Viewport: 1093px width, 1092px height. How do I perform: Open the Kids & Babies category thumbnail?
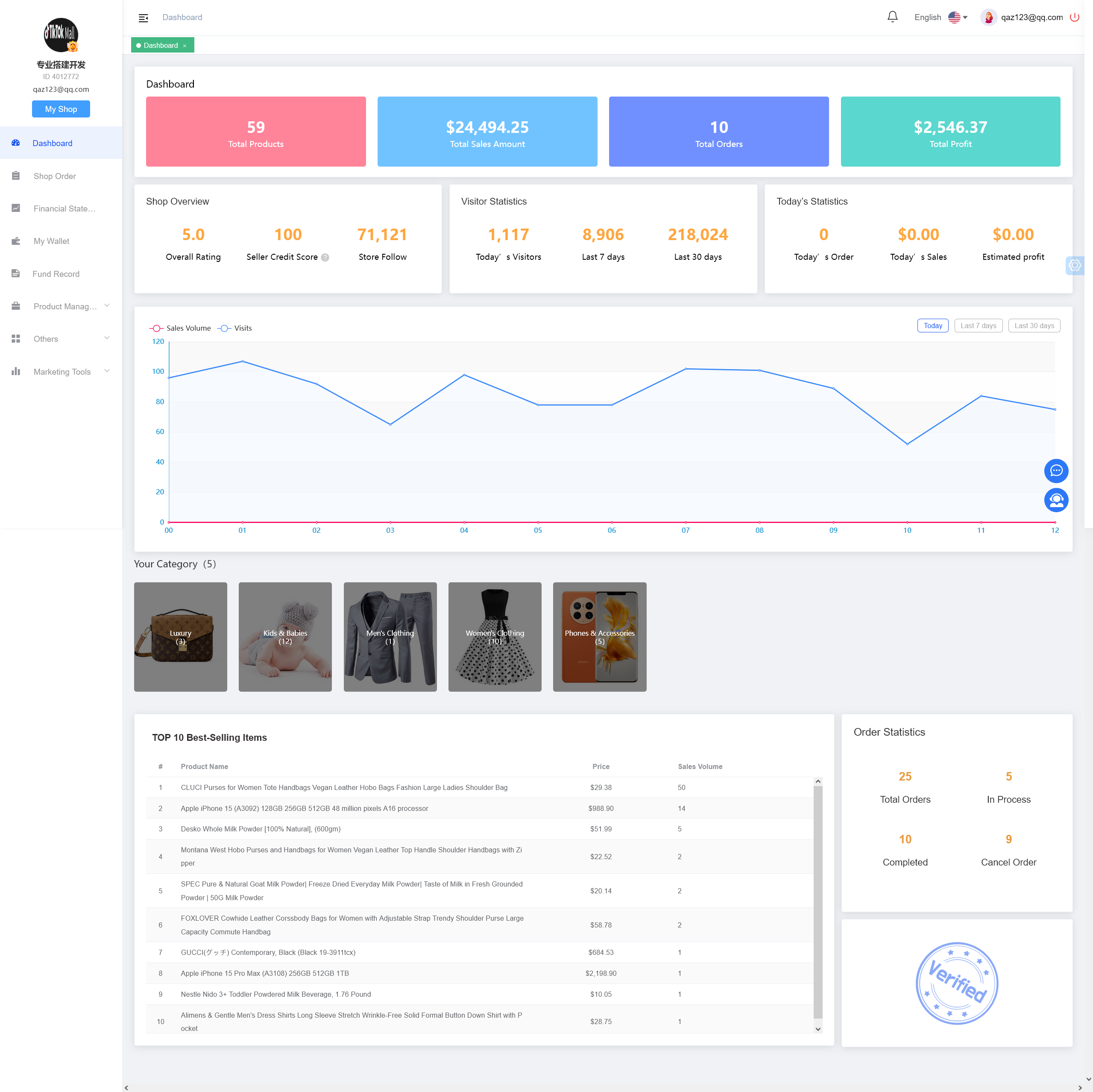(285, 637)
